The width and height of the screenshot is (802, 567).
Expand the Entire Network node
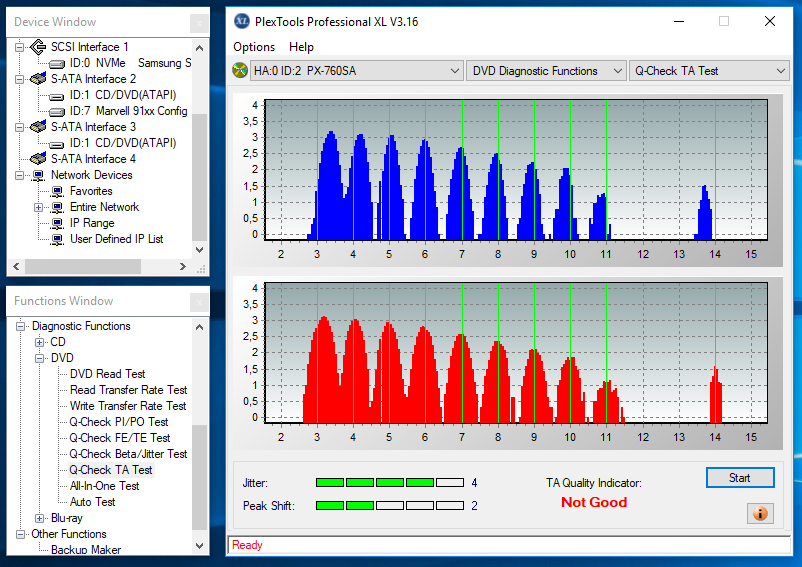(x=38, y=208)
